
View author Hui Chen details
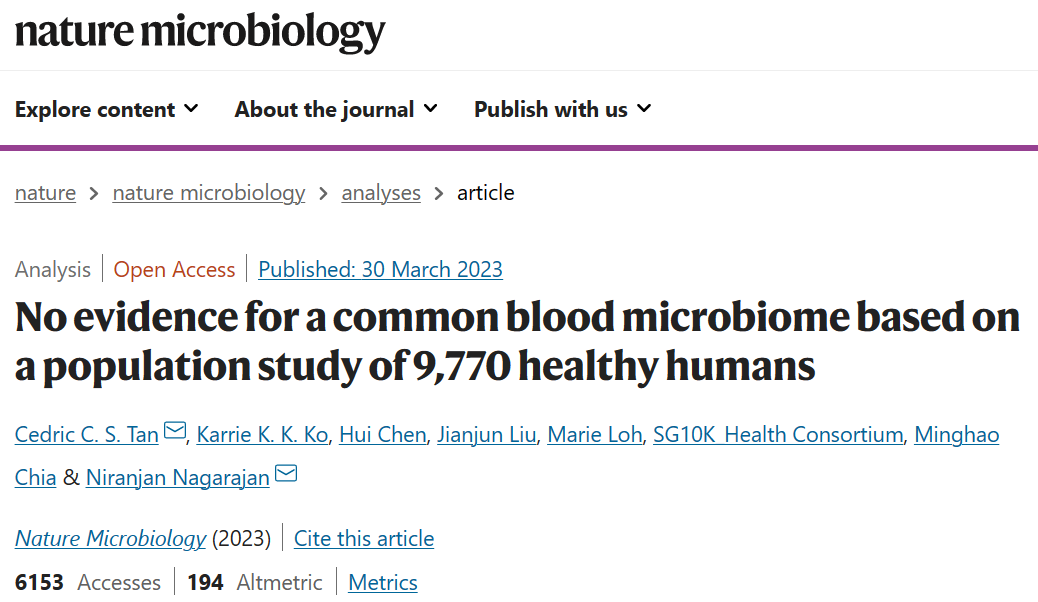click(x=383, y=434)
